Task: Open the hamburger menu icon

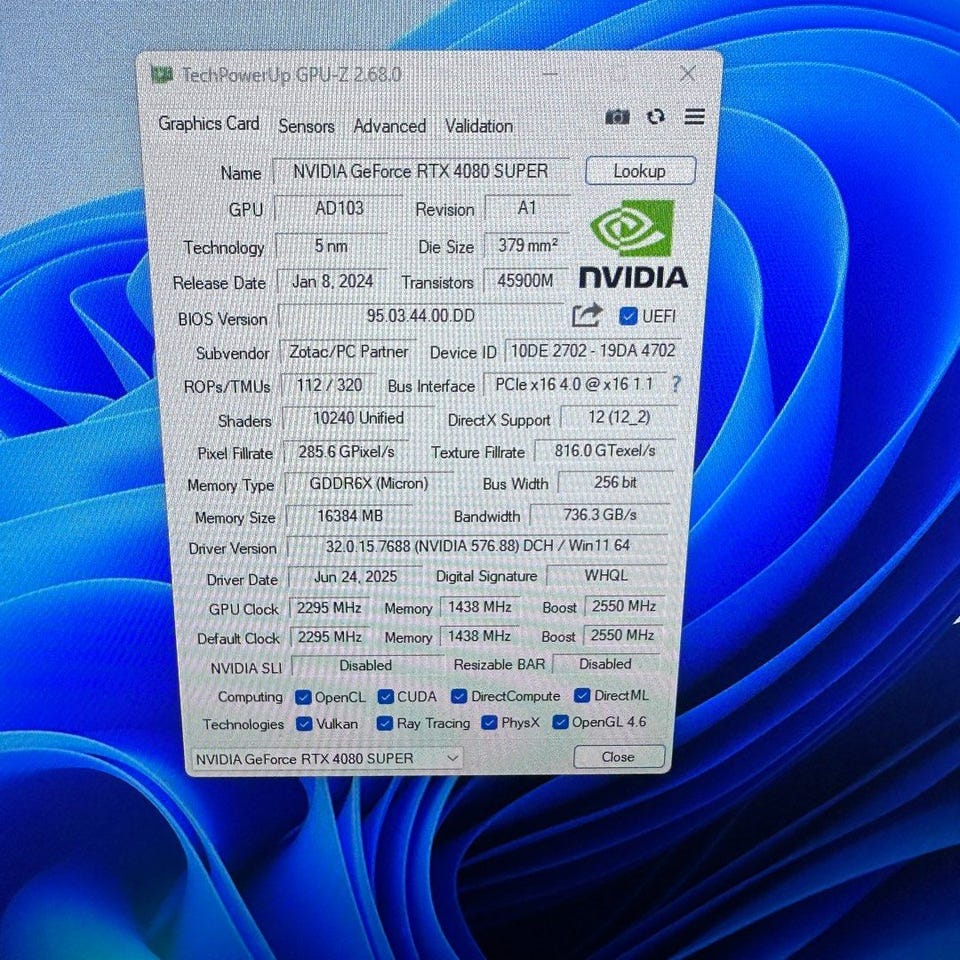Action: [694, 116]
